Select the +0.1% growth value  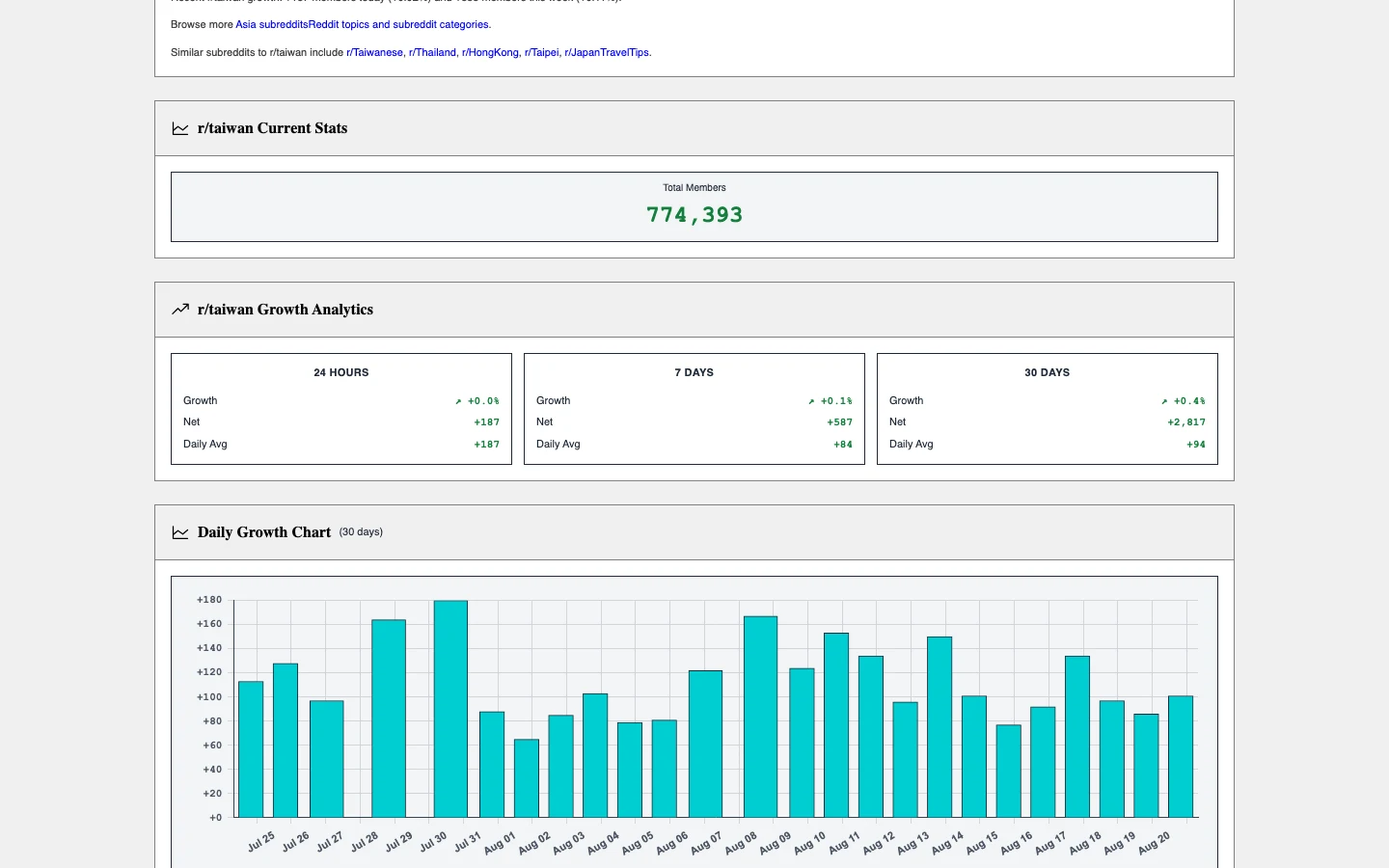tap(836, 401)
